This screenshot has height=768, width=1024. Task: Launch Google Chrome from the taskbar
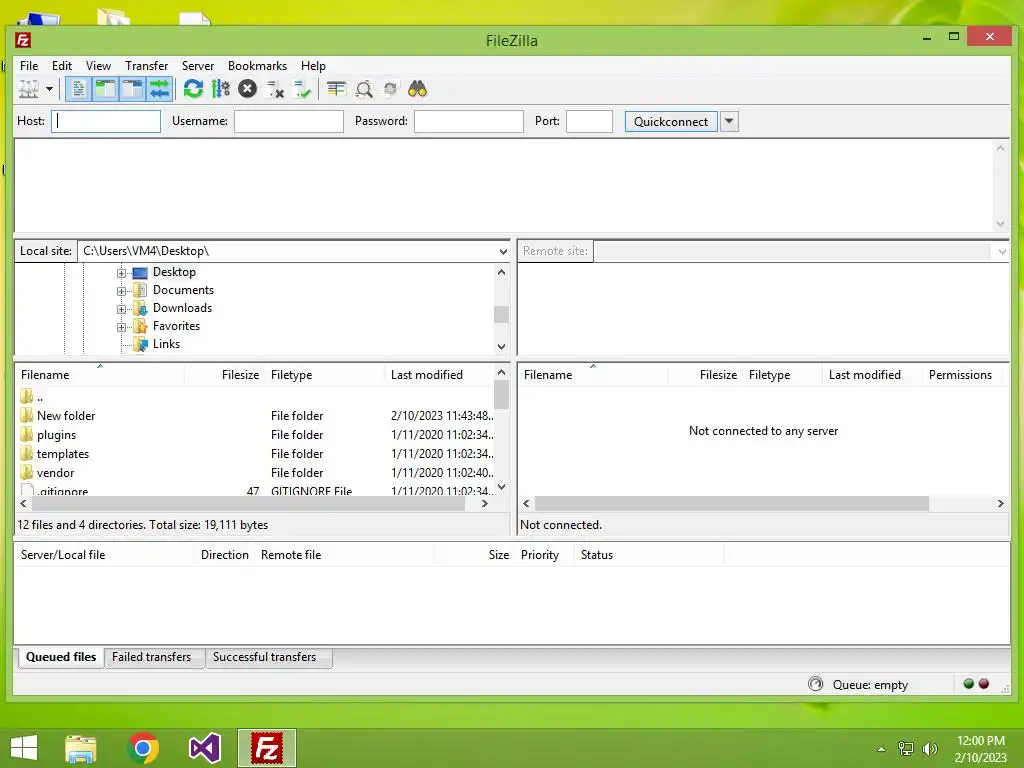(x=143, y=748)
